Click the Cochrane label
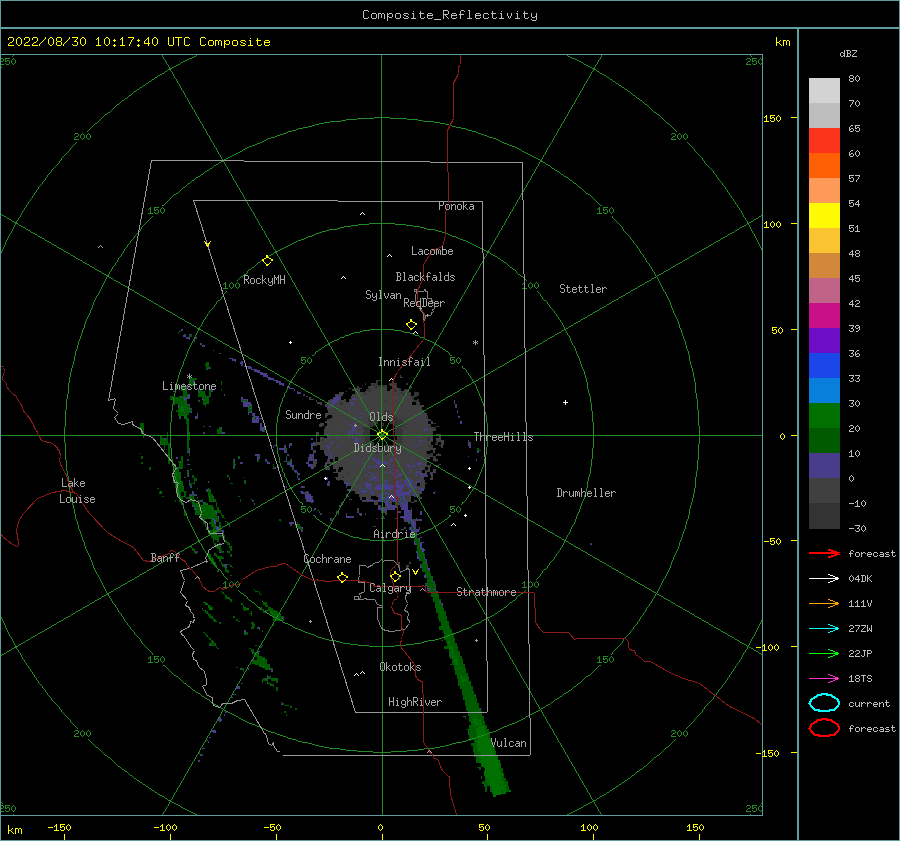Viewport: 900px width, 841px height. (x=327, y=559)
